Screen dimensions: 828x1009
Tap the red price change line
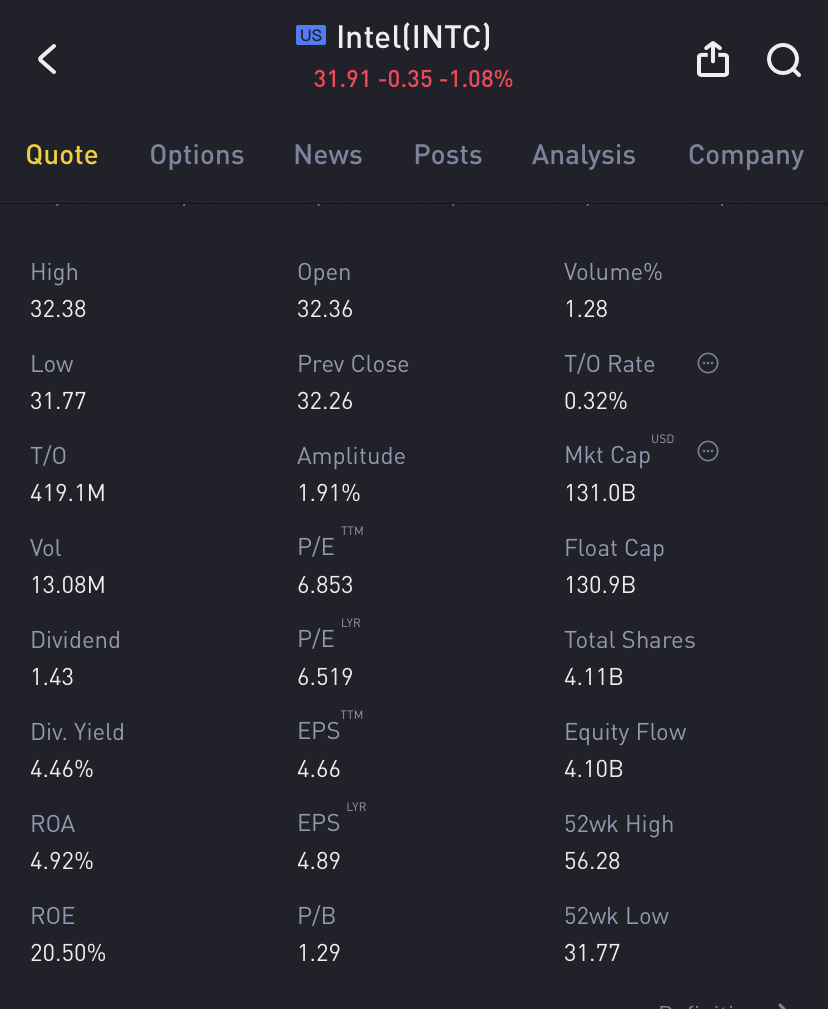coord(413,79)
